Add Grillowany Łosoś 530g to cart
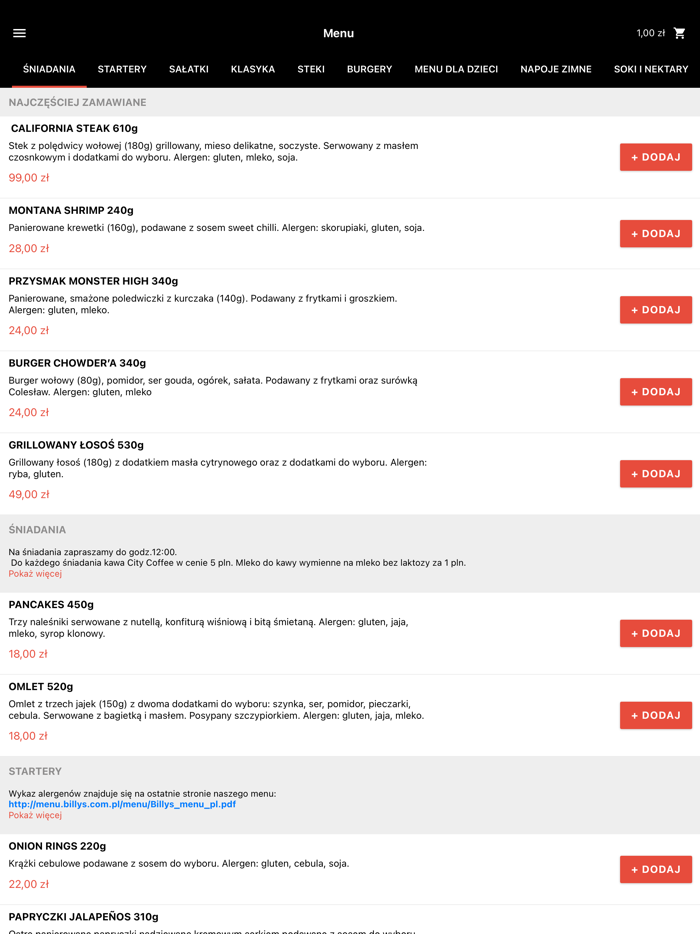This screenshot has width=700, height=934. tap(655, 474)
